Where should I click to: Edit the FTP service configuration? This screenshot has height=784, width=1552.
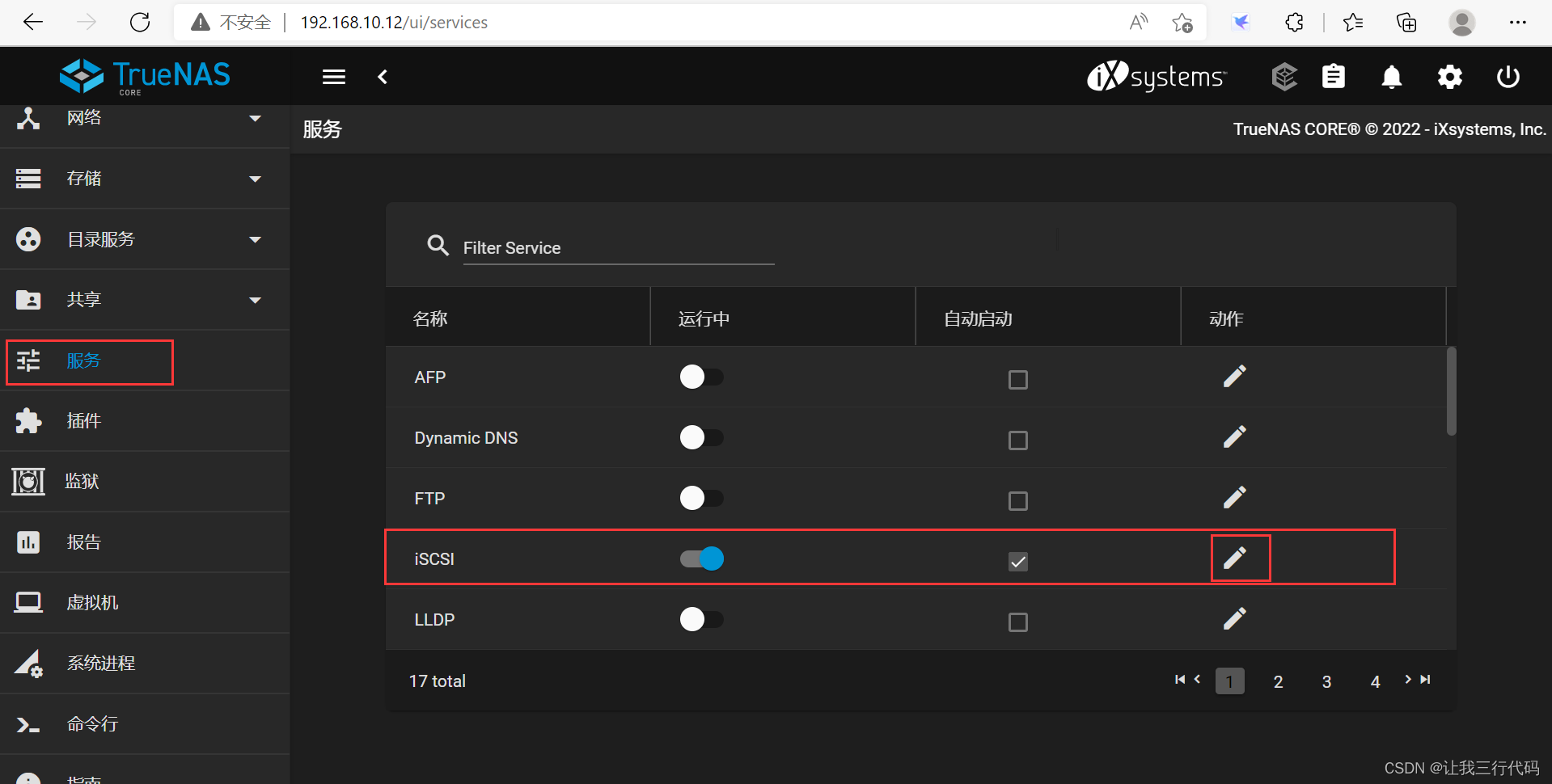pyautogui.click(x=1234, y=498)
